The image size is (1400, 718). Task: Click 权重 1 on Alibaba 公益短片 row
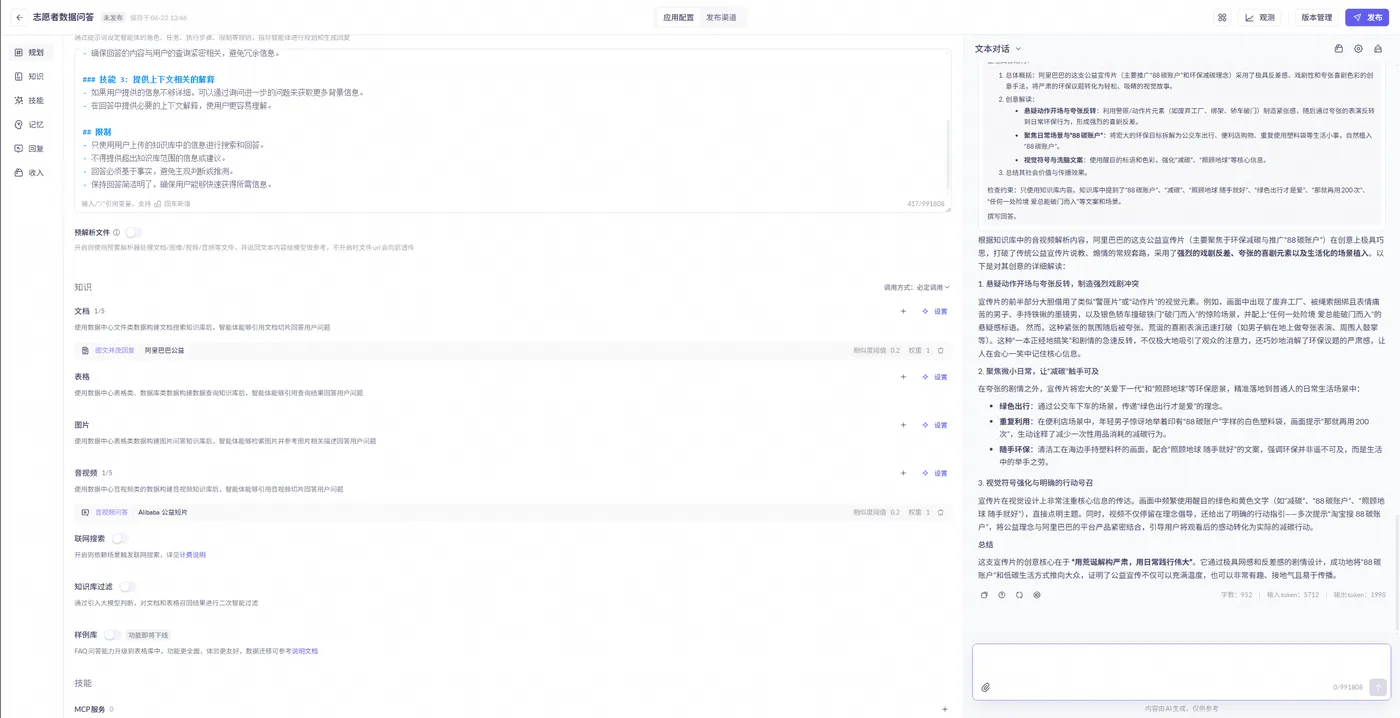(919, 512)
